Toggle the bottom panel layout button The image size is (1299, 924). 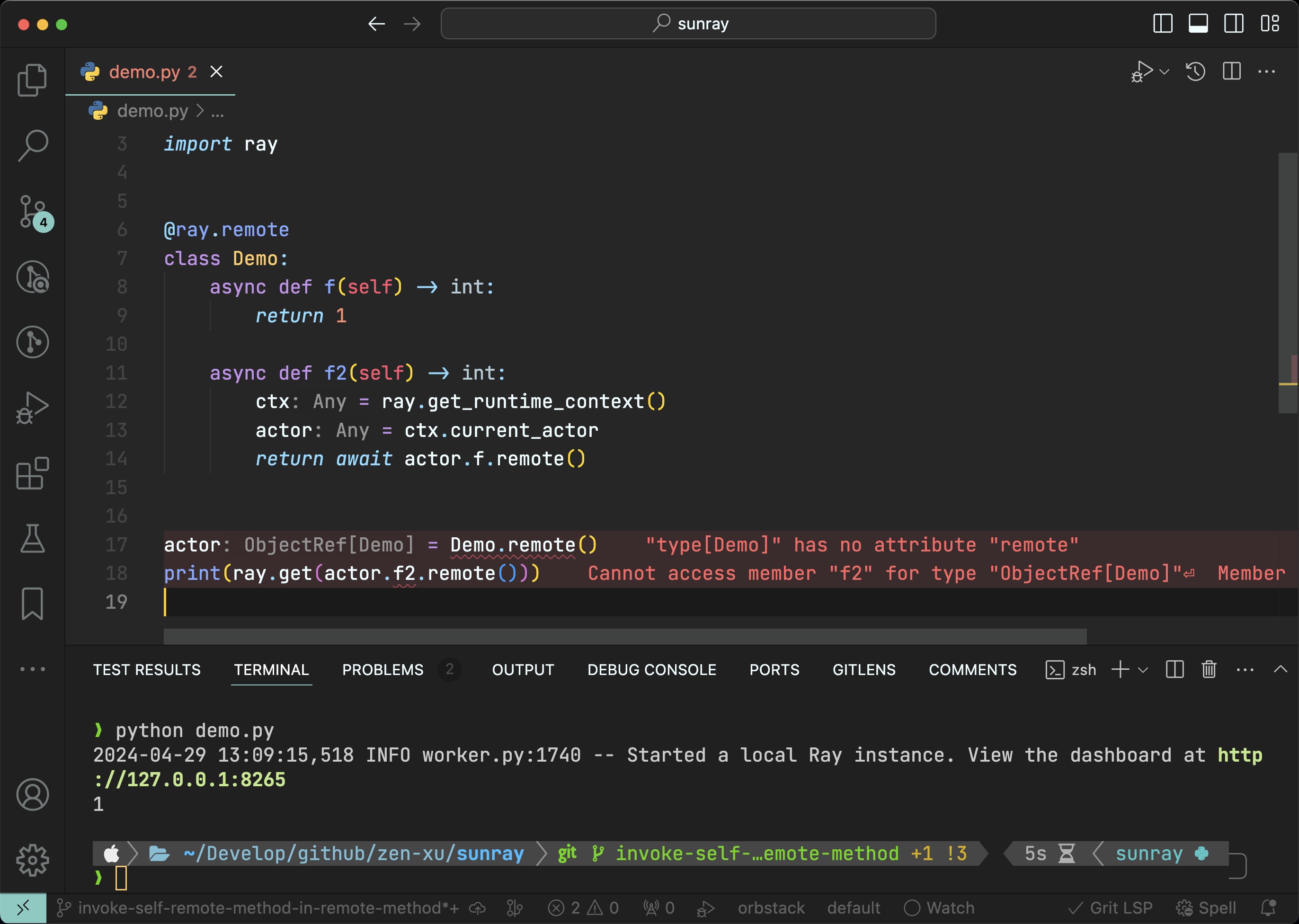[x=1198, y=24]
